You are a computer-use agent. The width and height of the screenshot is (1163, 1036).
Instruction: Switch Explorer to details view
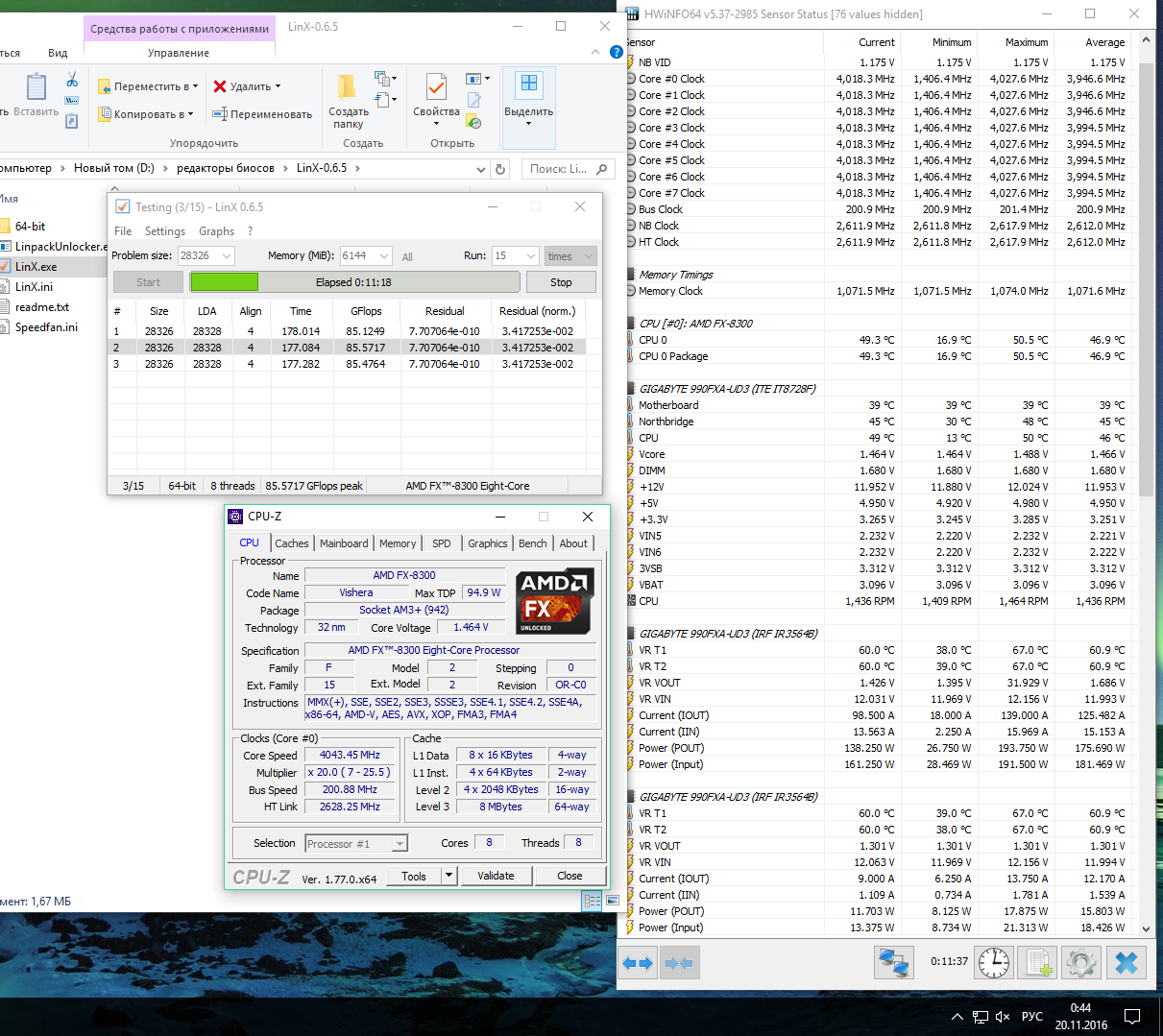[591, 901]
